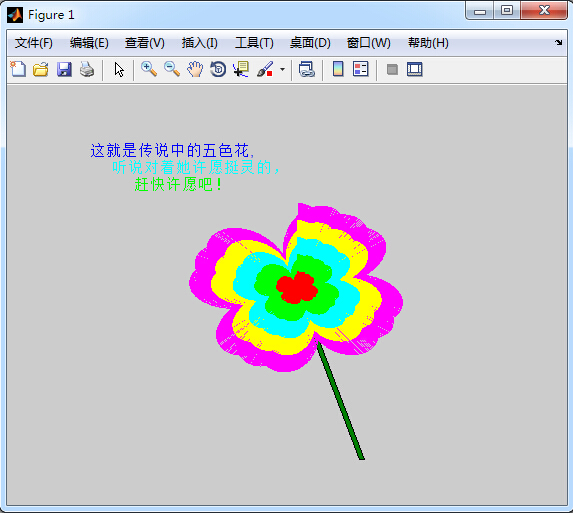The image size is (573, 513).
Task: Open the 插入(I) menu
Action: pos(200,43)
